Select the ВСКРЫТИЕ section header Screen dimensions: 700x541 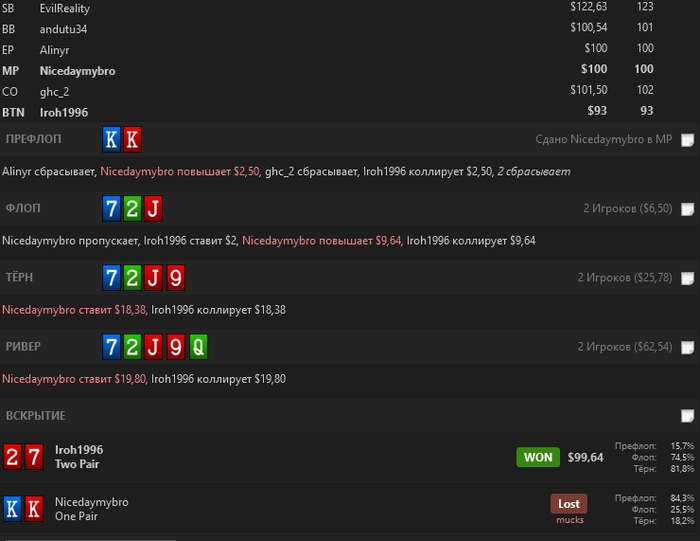tap(35, 416)
